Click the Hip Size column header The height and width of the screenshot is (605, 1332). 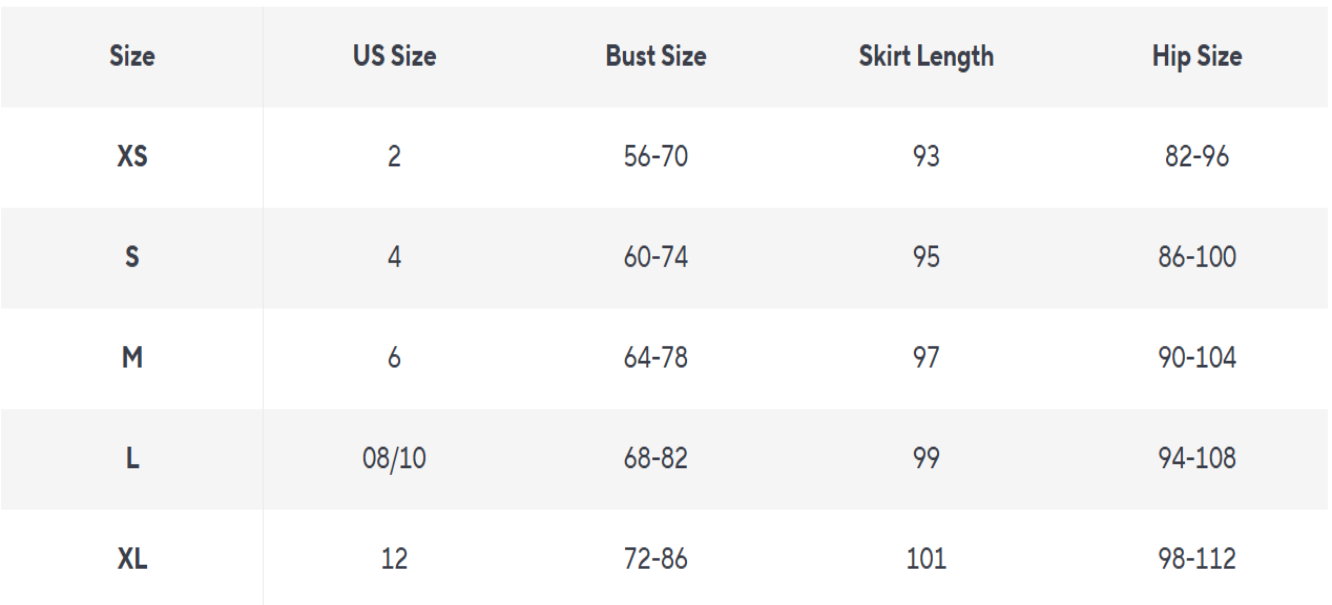click(x=1197, y=56)
